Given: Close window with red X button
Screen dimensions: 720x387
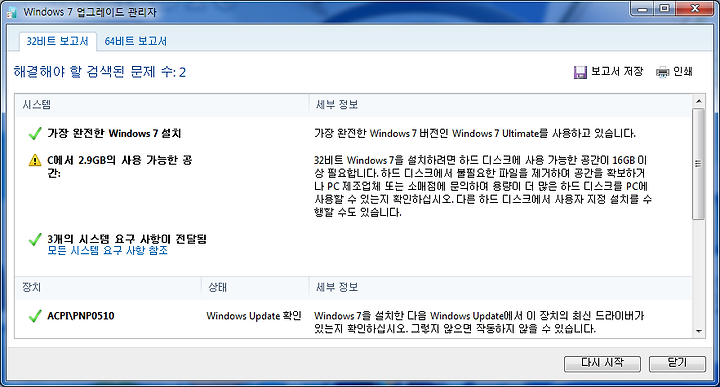Looking at the screenshot, I should [695, 9].
